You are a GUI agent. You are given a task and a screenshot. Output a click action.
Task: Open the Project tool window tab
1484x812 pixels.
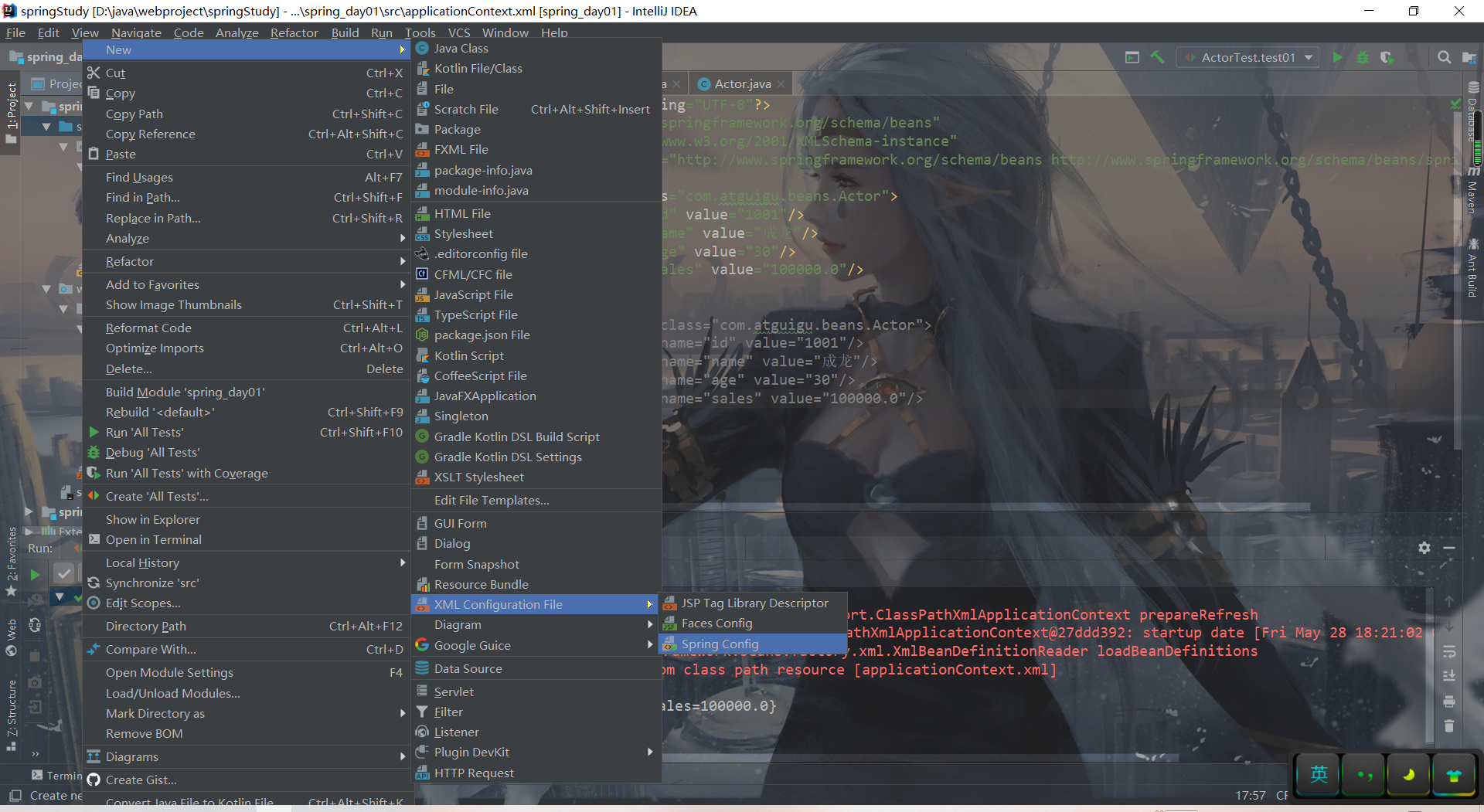[x=11, y=112]
